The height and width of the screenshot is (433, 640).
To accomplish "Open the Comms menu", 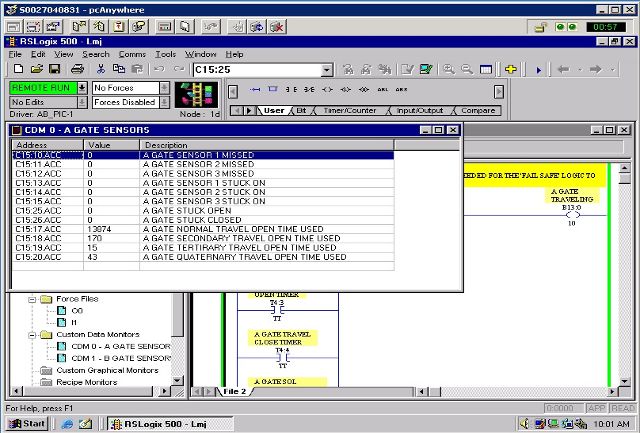I will pos(132,54).
